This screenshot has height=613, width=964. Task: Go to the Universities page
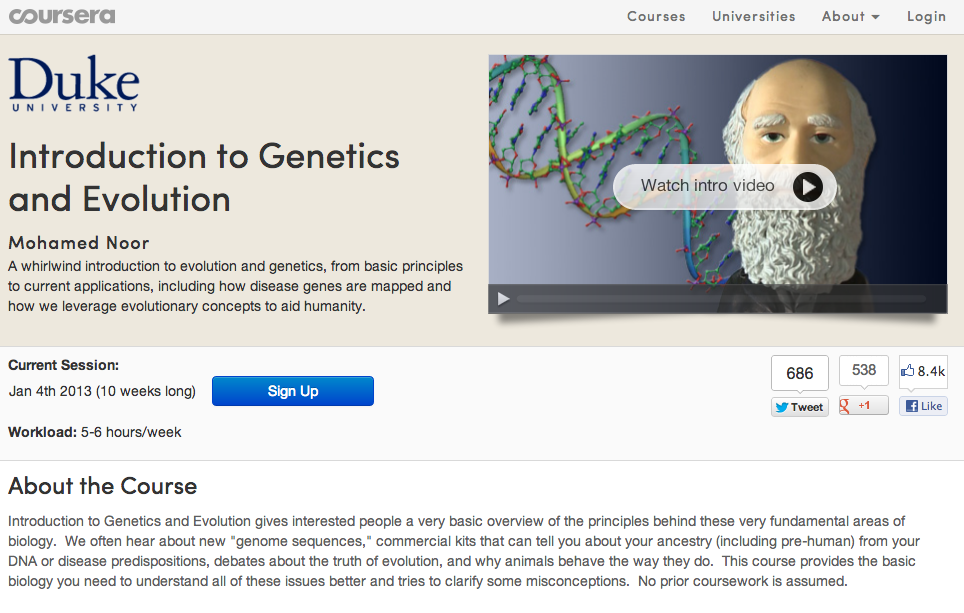click(x=754, y=16)
